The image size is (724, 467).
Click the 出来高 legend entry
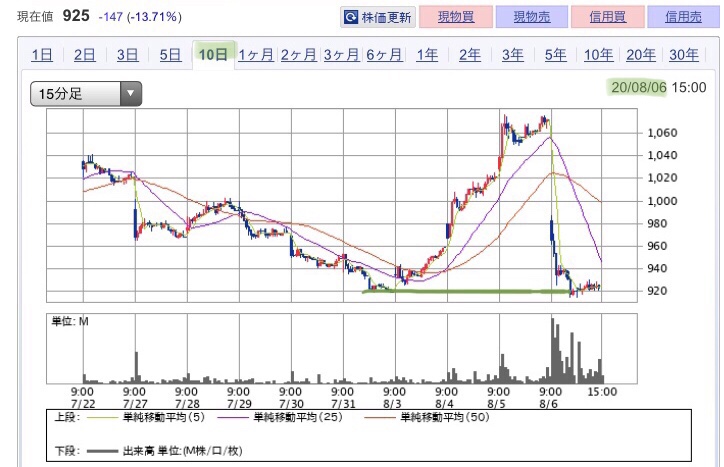point(164,451)
